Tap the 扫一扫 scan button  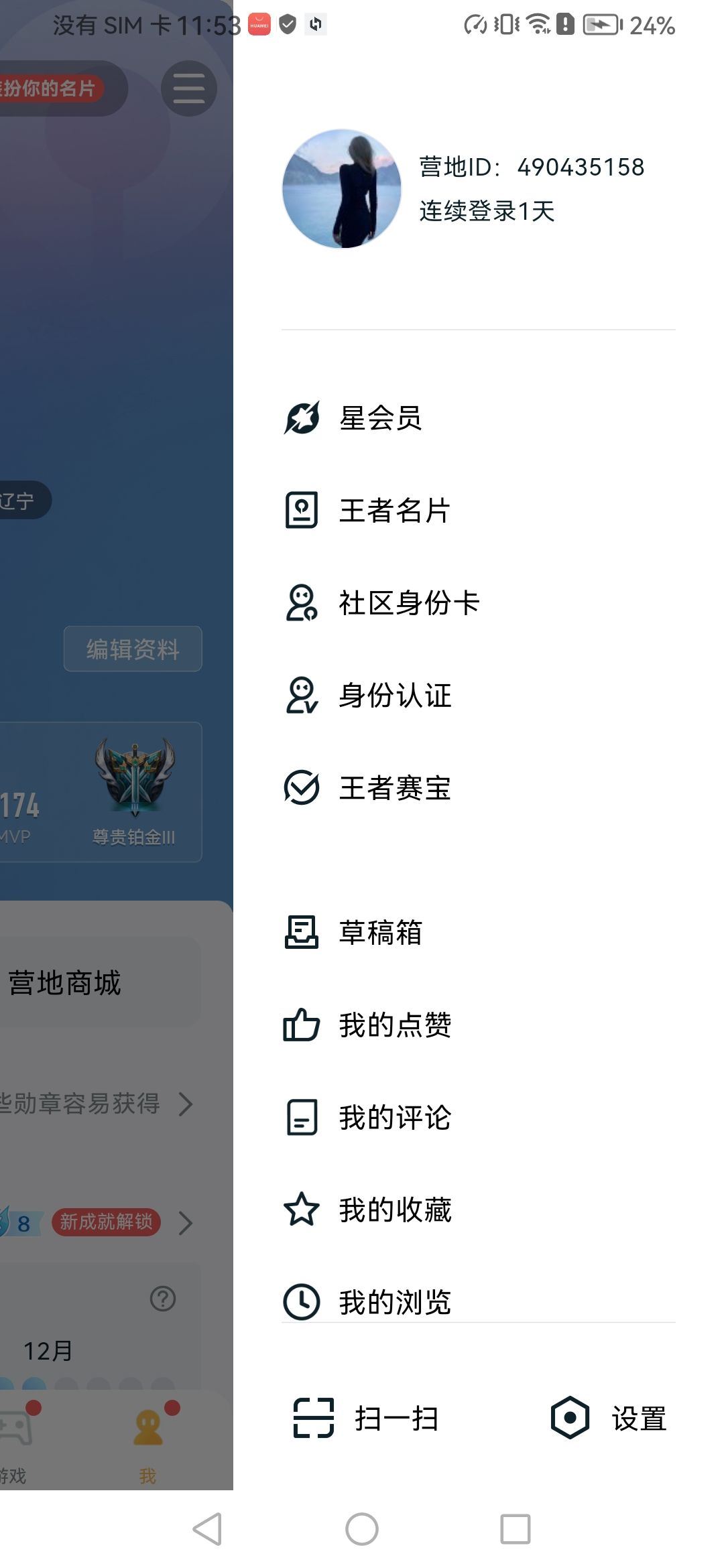366,1418
